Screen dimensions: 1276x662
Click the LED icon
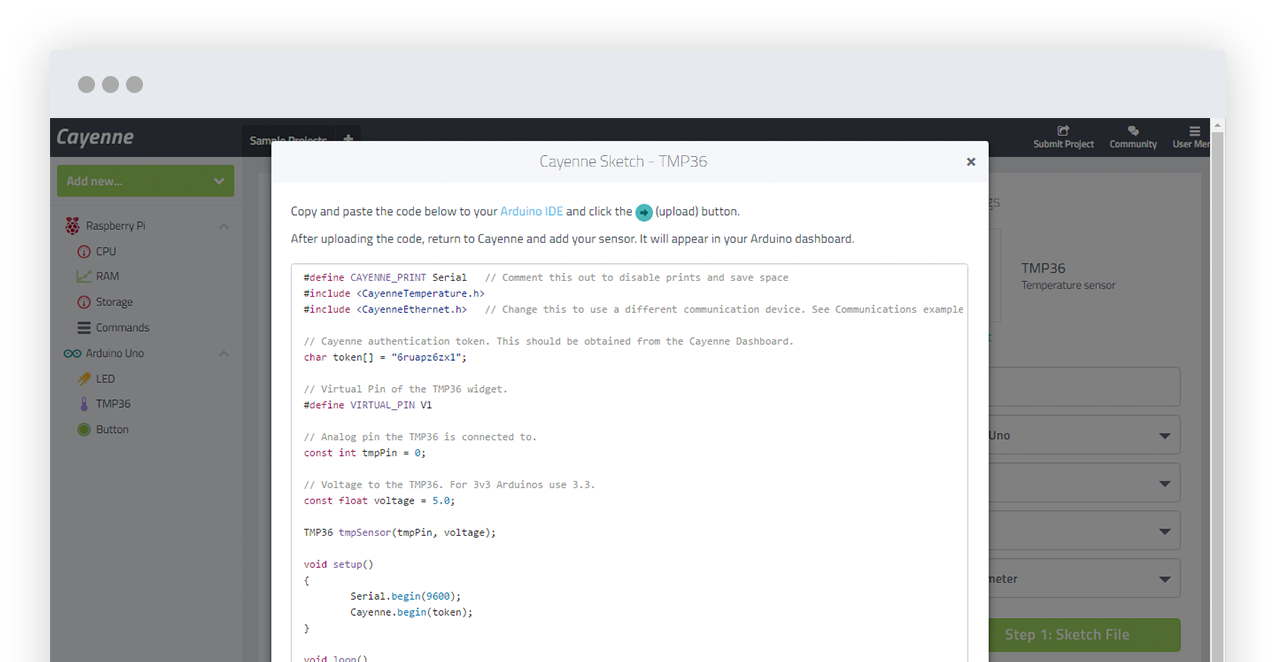click(84, 379)
